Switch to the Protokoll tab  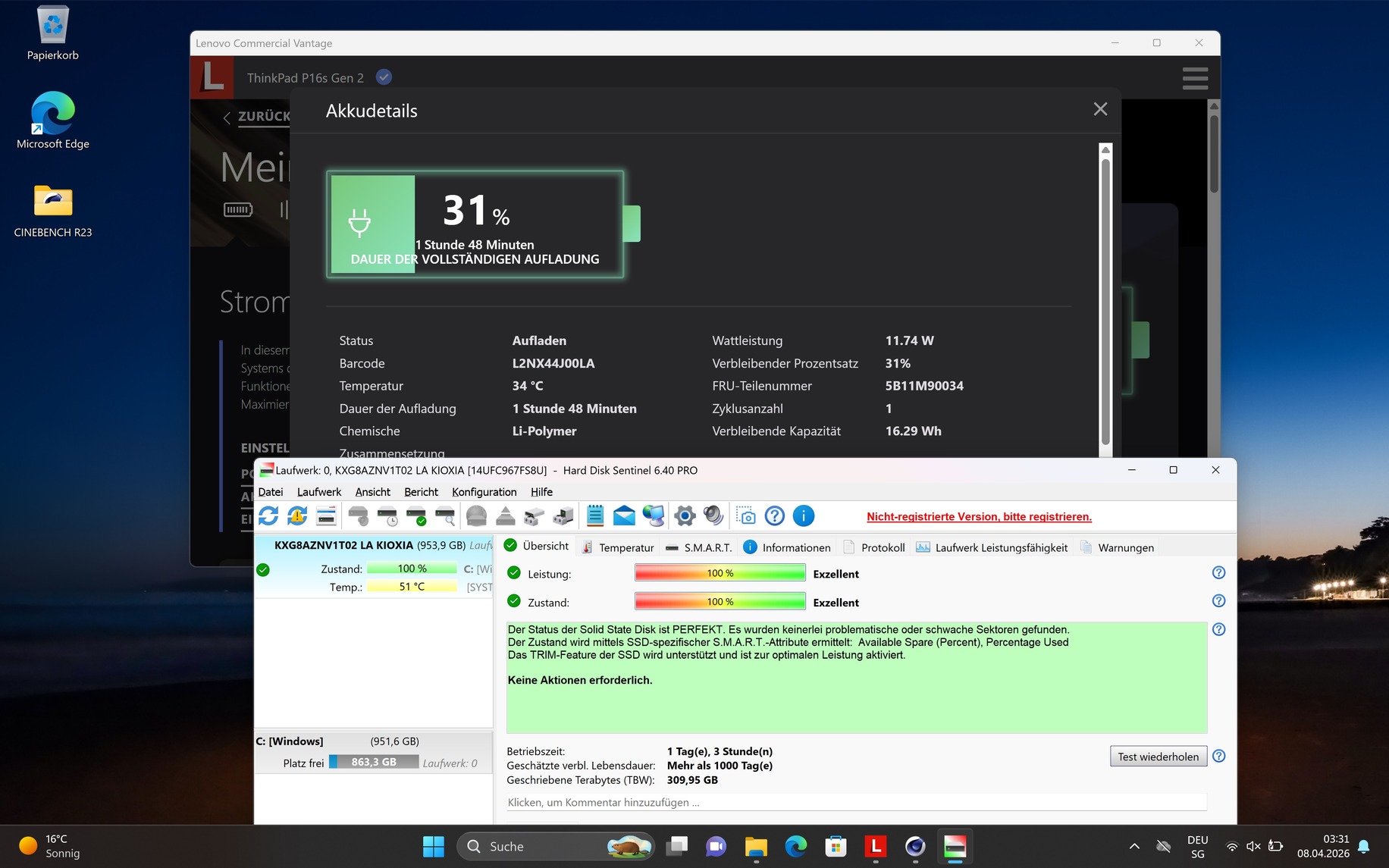874,547
